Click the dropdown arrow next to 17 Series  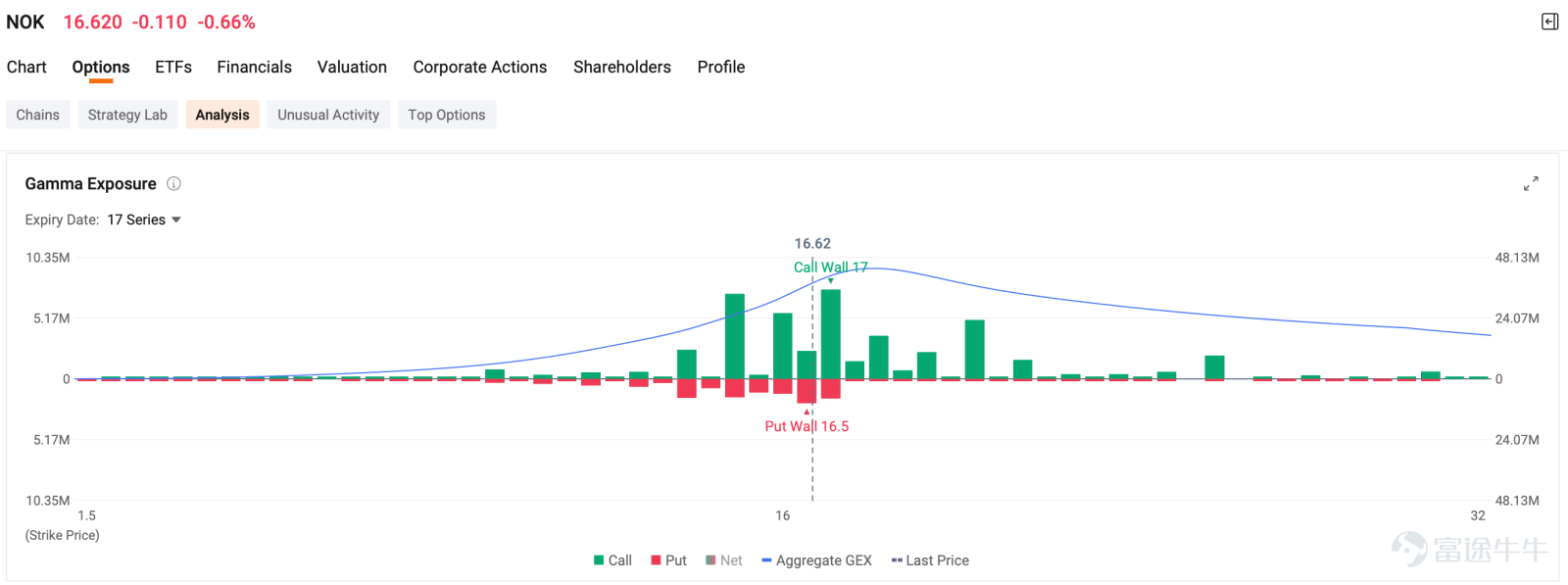point(176,219)
